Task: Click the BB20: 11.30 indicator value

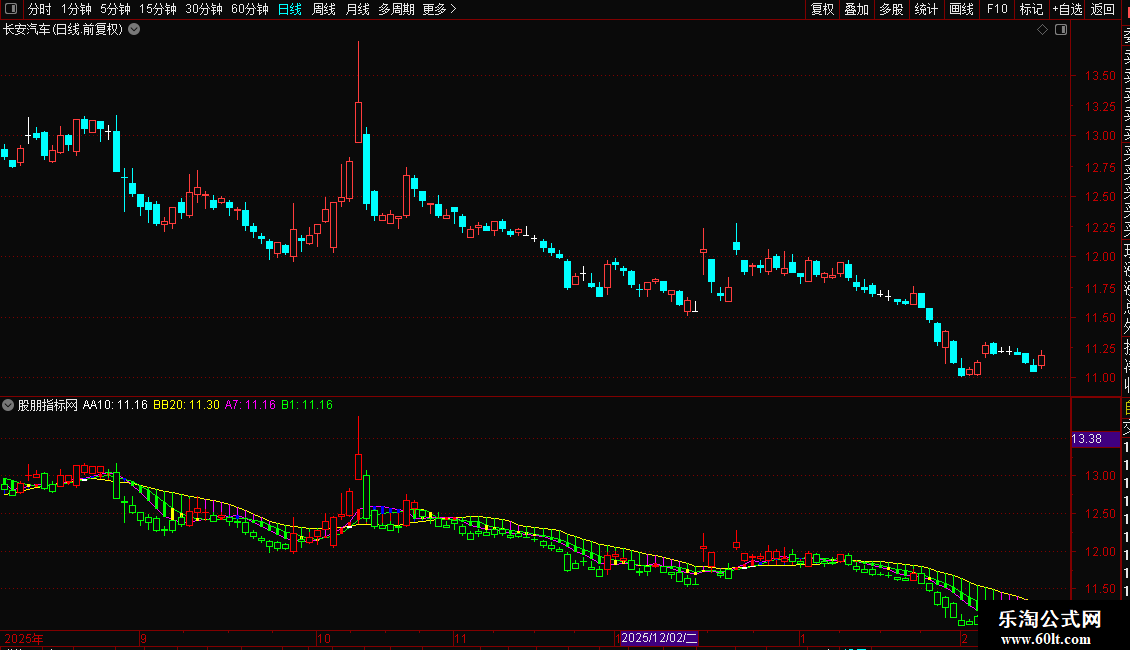Action: pos(187,405)
